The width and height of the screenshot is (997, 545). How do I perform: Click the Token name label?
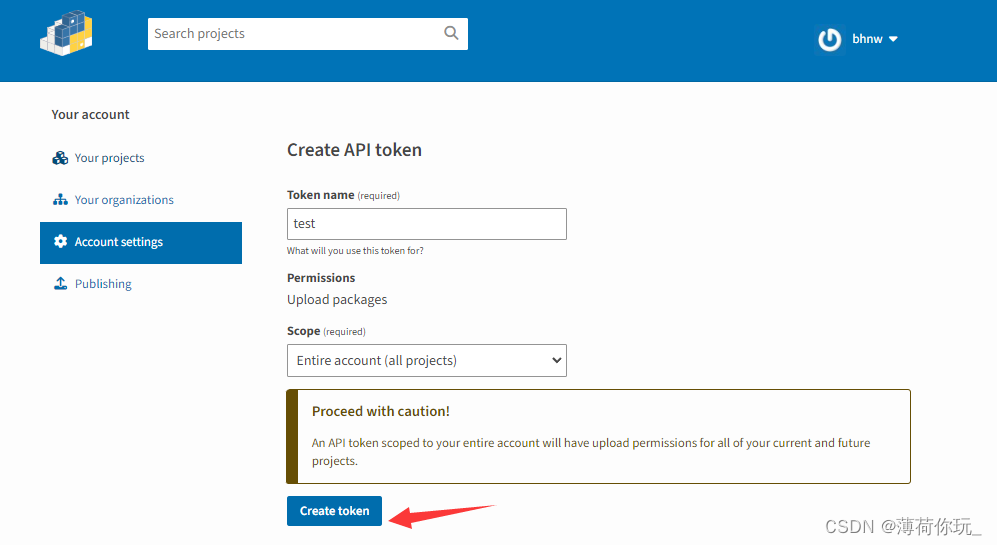(x=320, y=195)
